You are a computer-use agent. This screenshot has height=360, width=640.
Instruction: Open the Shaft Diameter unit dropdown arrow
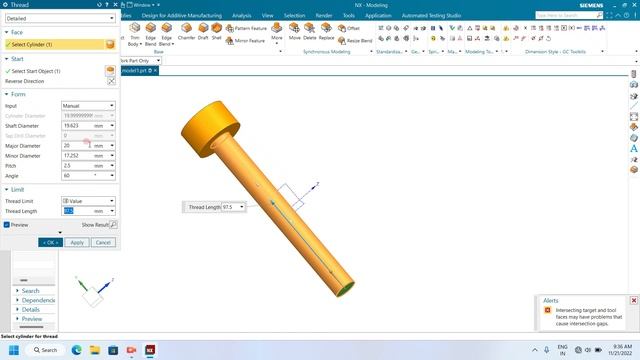(112, 126)
